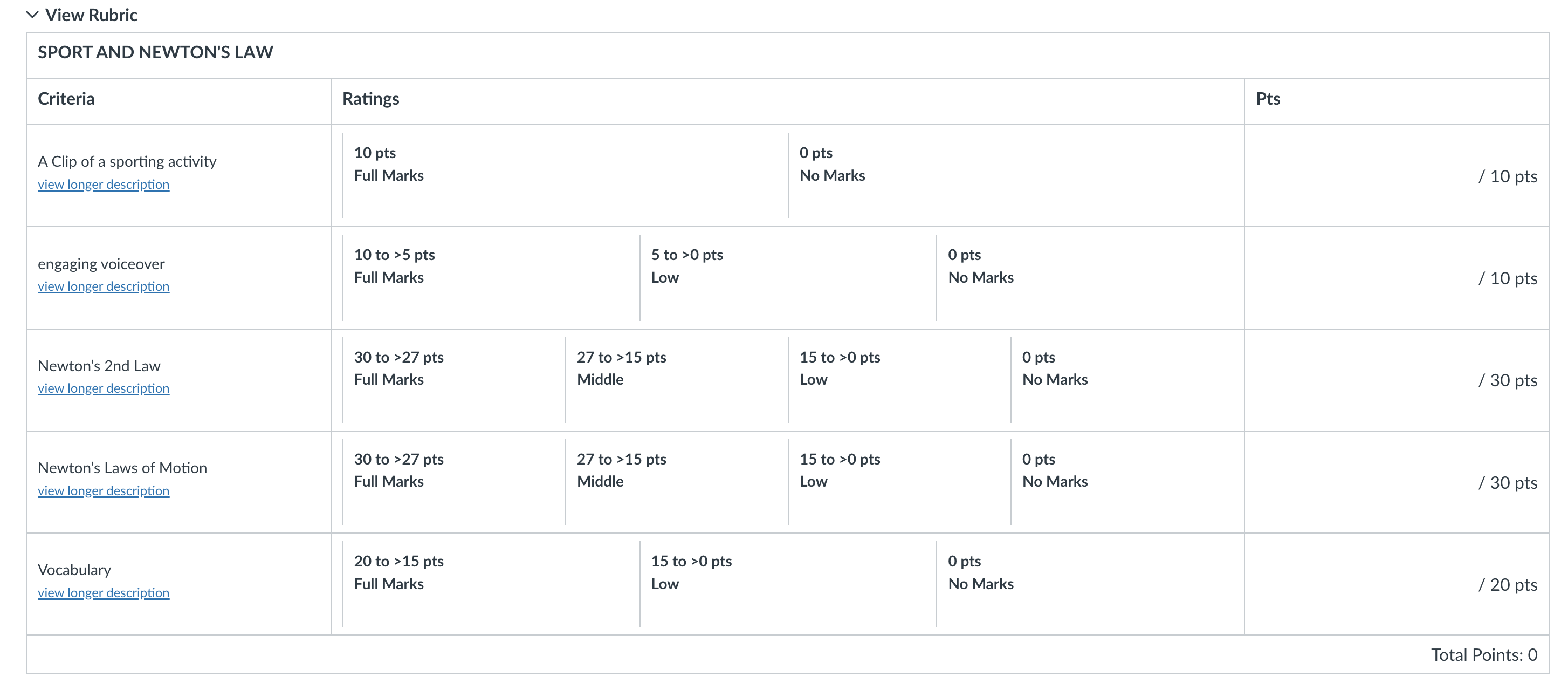Open longer description for Clip of sporting activity
Image resolution: width=1568 pixels, height=683 pixels.
104,184
